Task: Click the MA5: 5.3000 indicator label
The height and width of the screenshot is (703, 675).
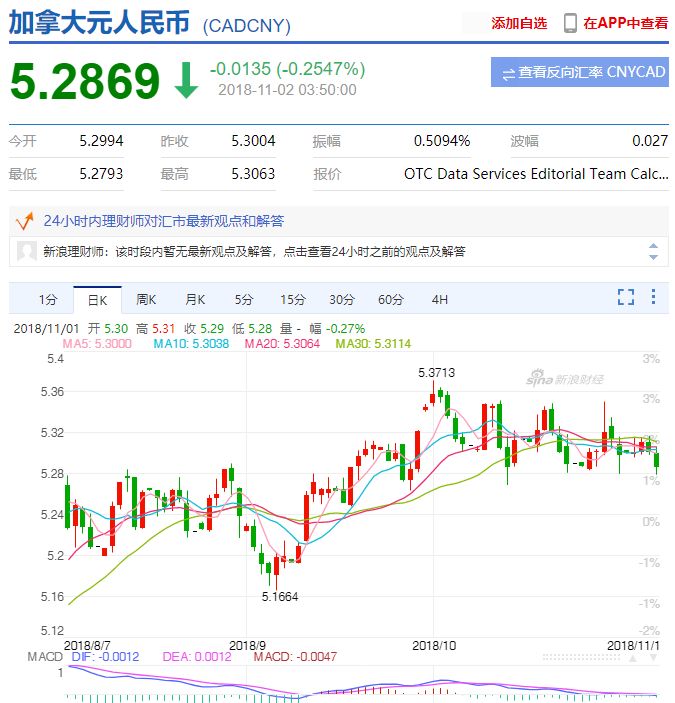Action: point(97,344)
